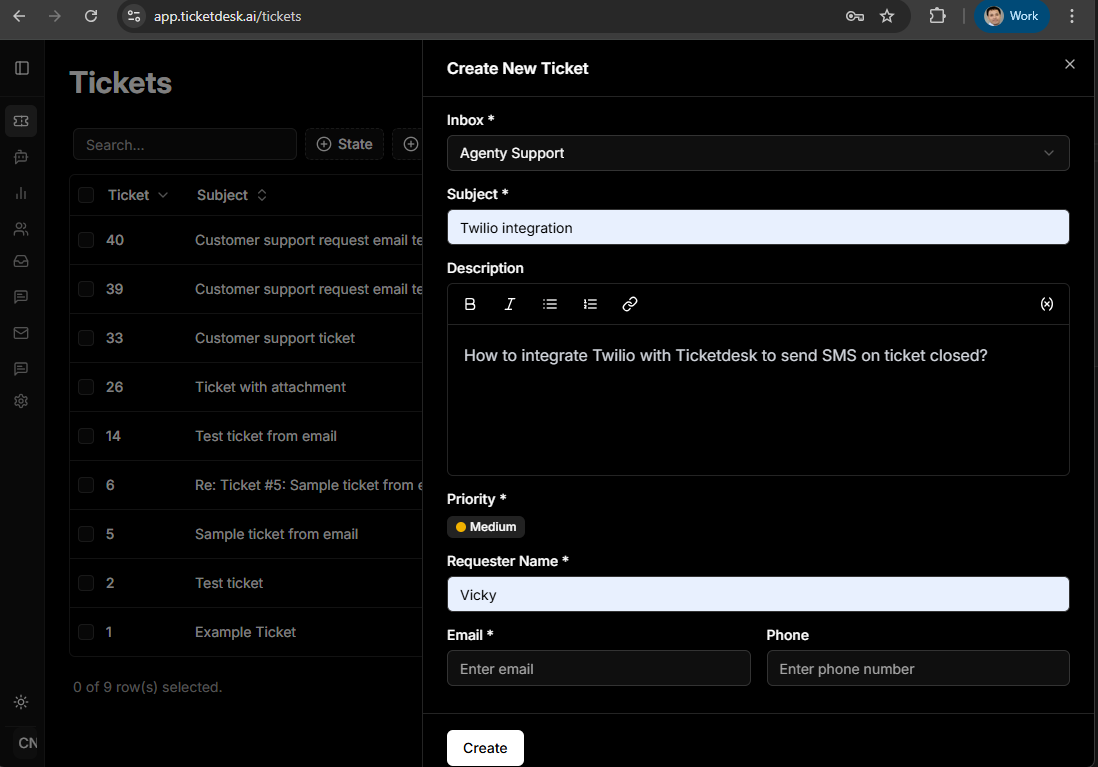Select all tickets header checkbox
This screenshot has width=1098, height=767.
coord(86,195)
